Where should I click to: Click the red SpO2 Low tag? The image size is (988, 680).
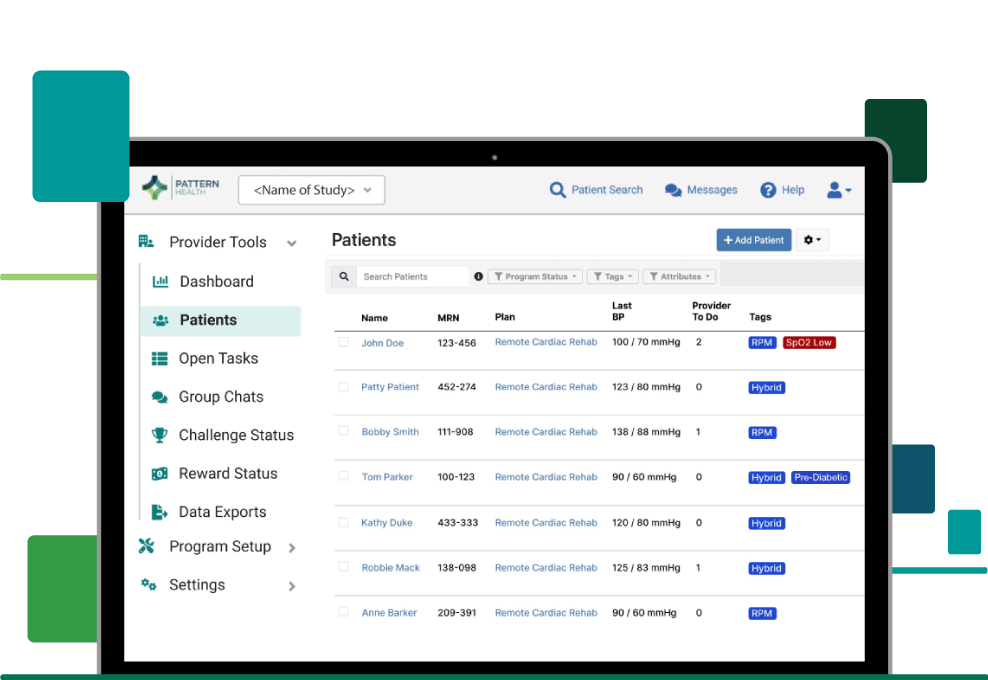[x=808, y=343]
